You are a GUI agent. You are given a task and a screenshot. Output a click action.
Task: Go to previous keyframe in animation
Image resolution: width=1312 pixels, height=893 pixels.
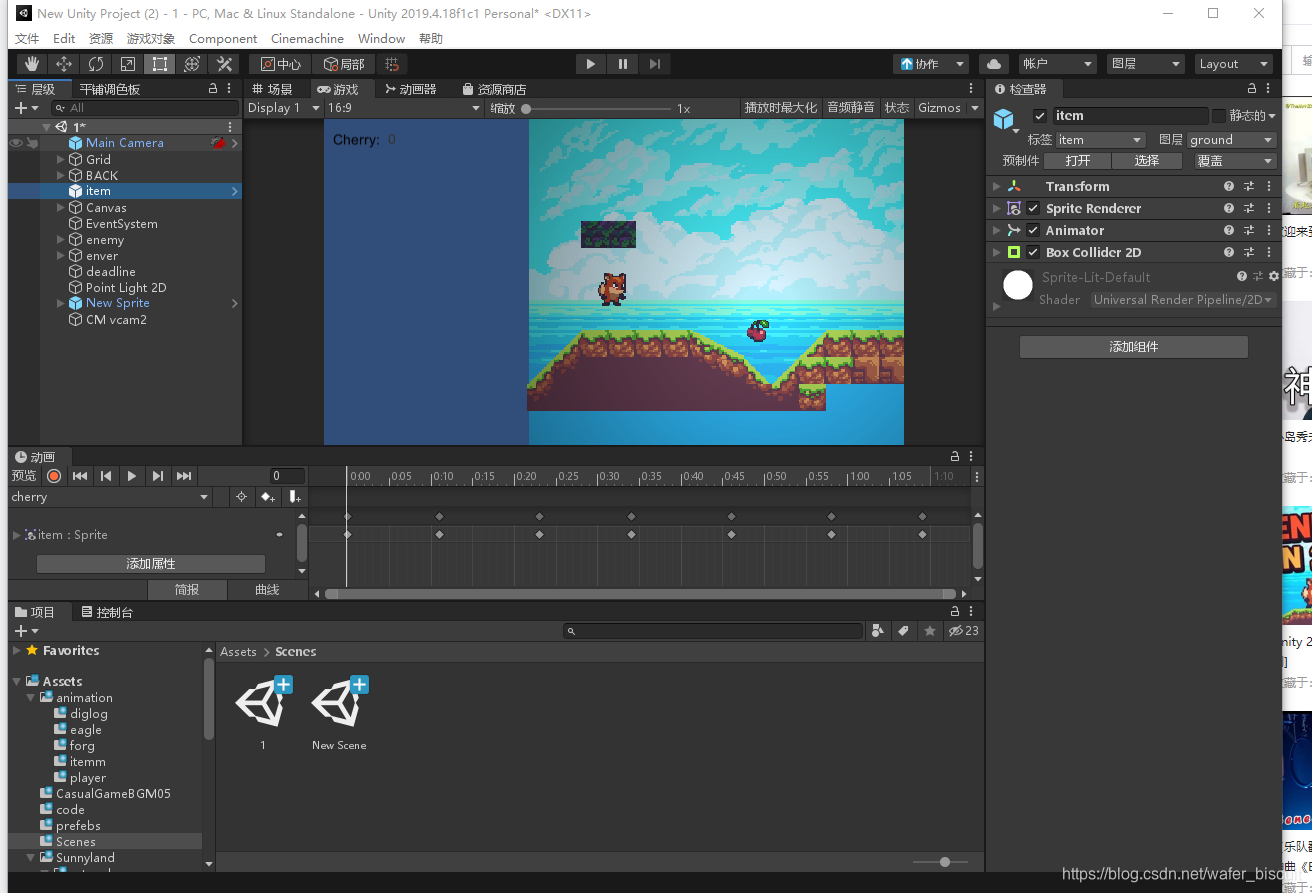coord(106,476)
